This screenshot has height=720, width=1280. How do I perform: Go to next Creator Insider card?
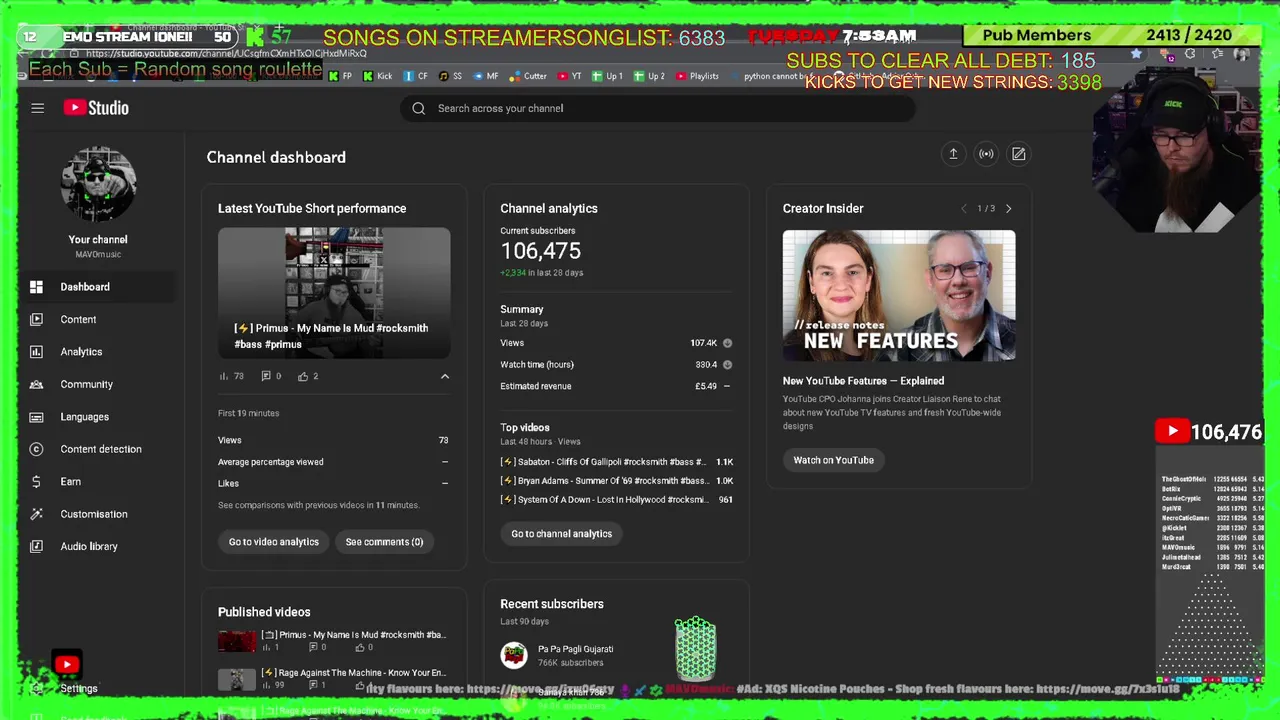(1008, 209)
